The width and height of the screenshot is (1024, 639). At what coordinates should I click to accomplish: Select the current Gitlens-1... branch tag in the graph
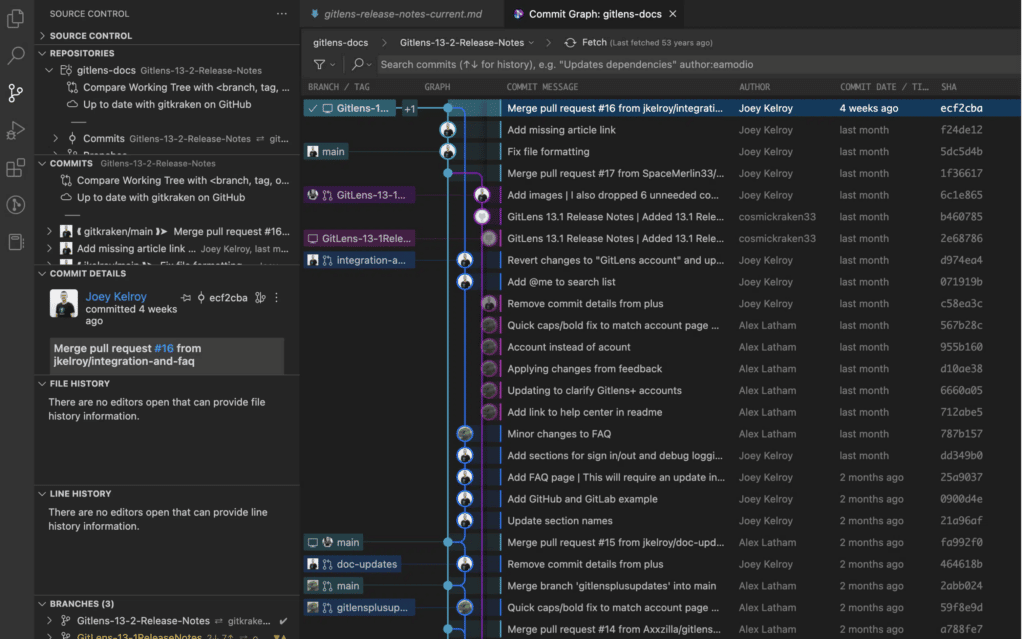350,108
